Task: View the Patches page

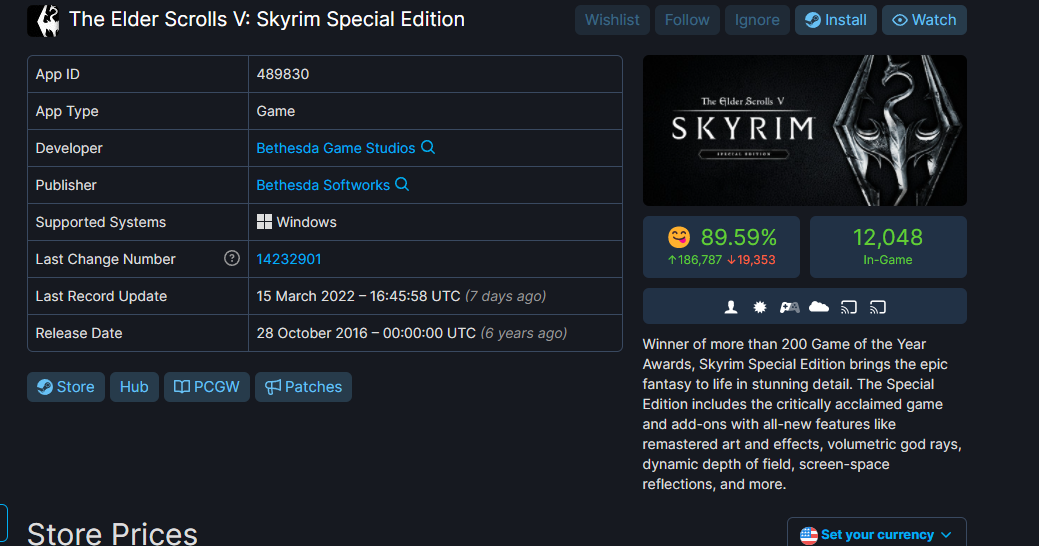Action: pyautogui.click(x=303, y=387)
